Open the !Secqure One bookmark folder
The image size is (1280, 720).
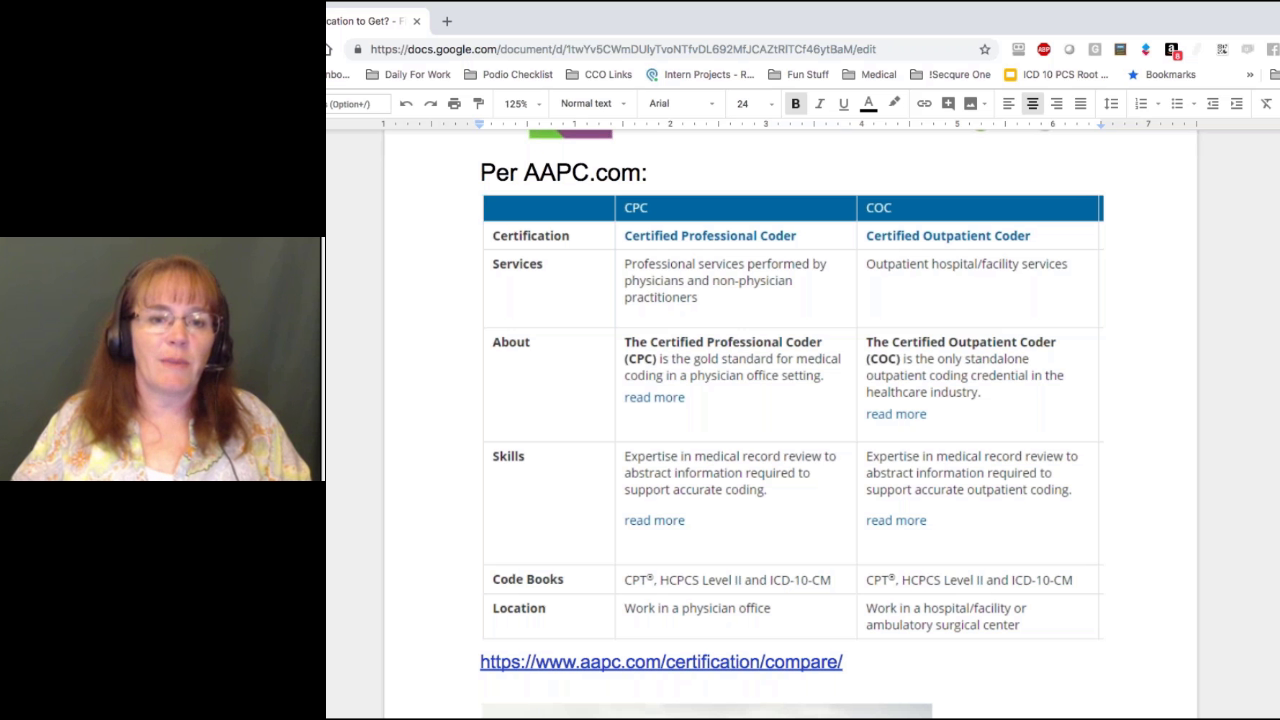[950, 75]
